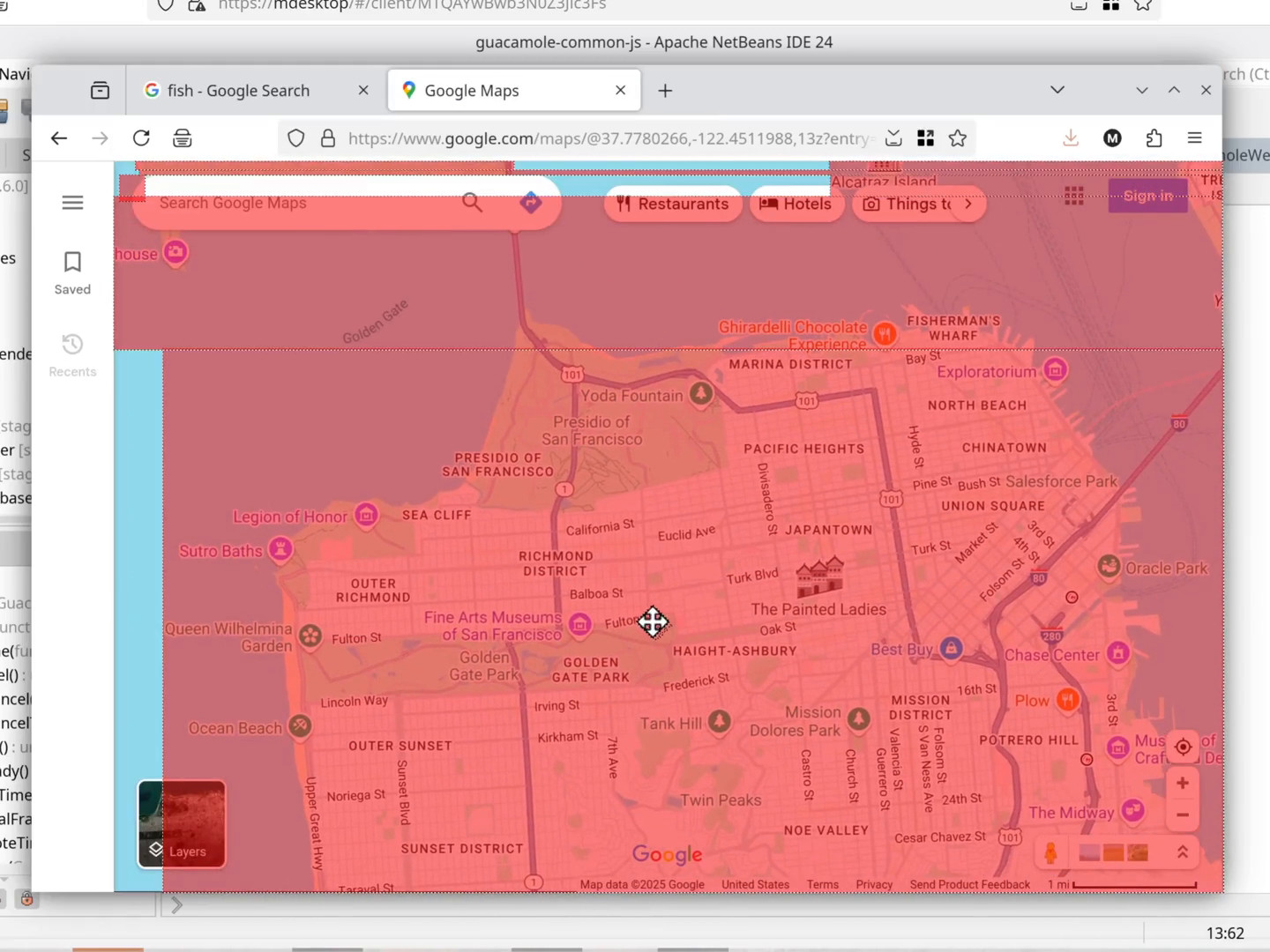Image resolution: width=1270 pixels, height=952 pixels.
Task: Click the Sign in button
Action: click(x=1147, y=196)
